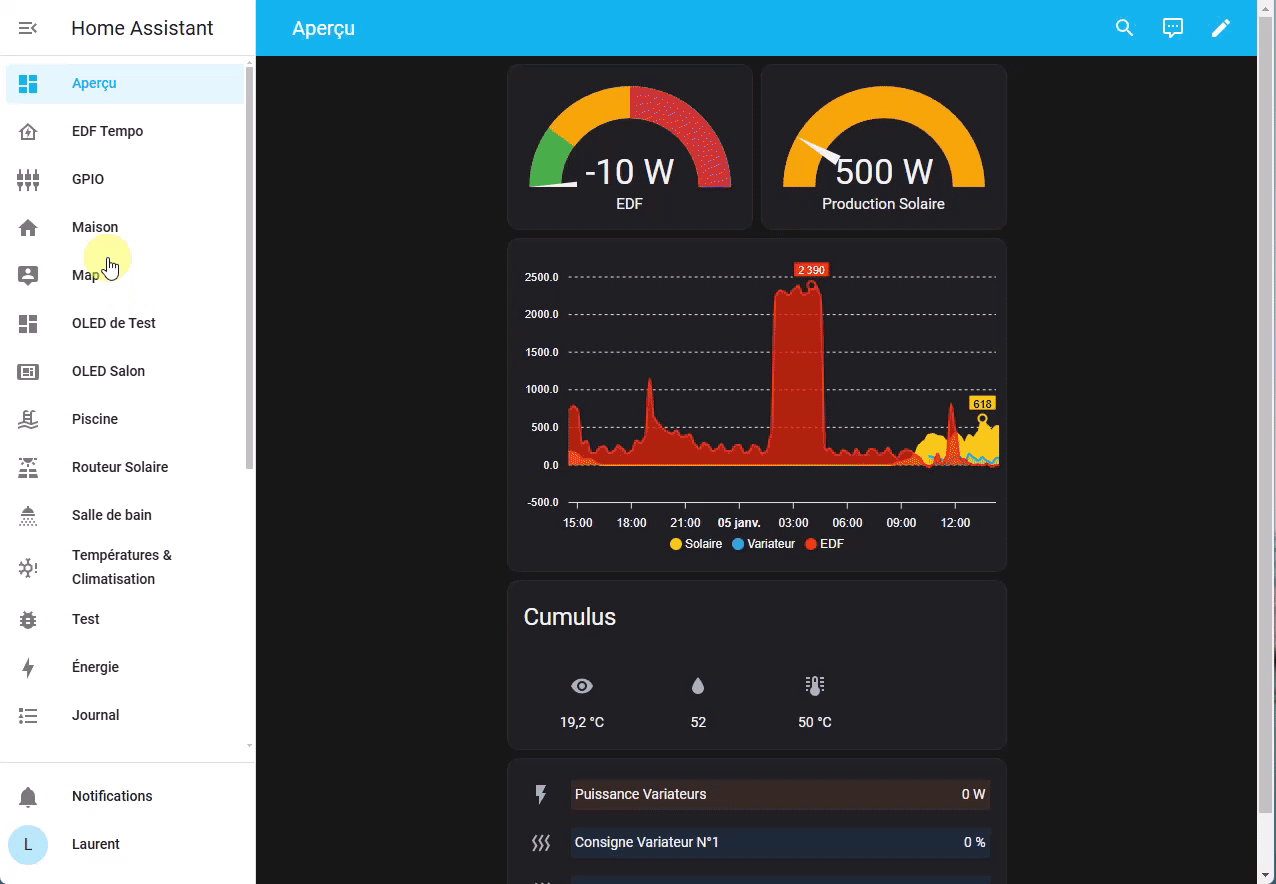1276x884 pixels.
Task: Click the Puissance Variateurs bar showing 0 W
Action: [780, 795]
